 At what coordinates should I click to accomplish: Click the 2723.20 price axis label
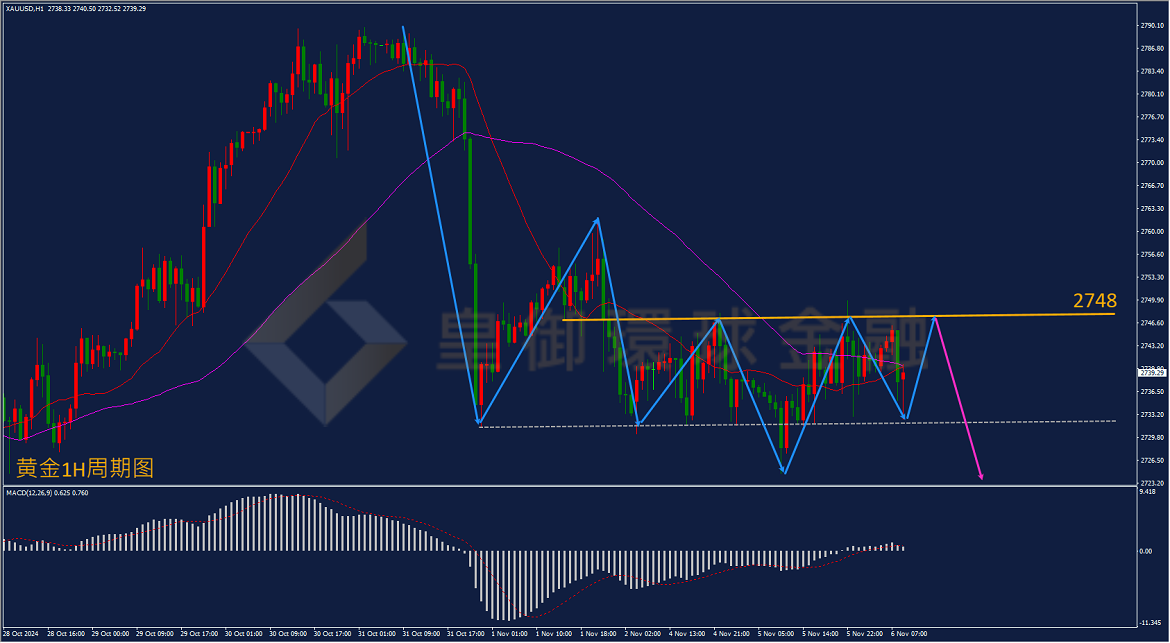tap(1153, 483)
